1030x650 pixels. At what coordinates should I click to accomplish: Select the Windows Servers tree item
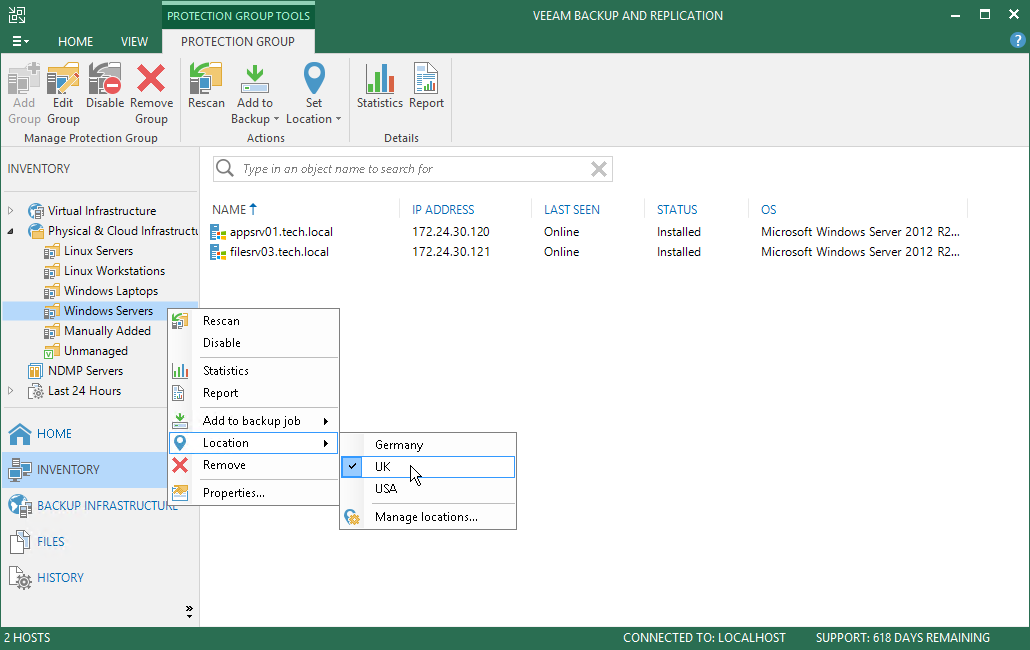pos(108,311)
